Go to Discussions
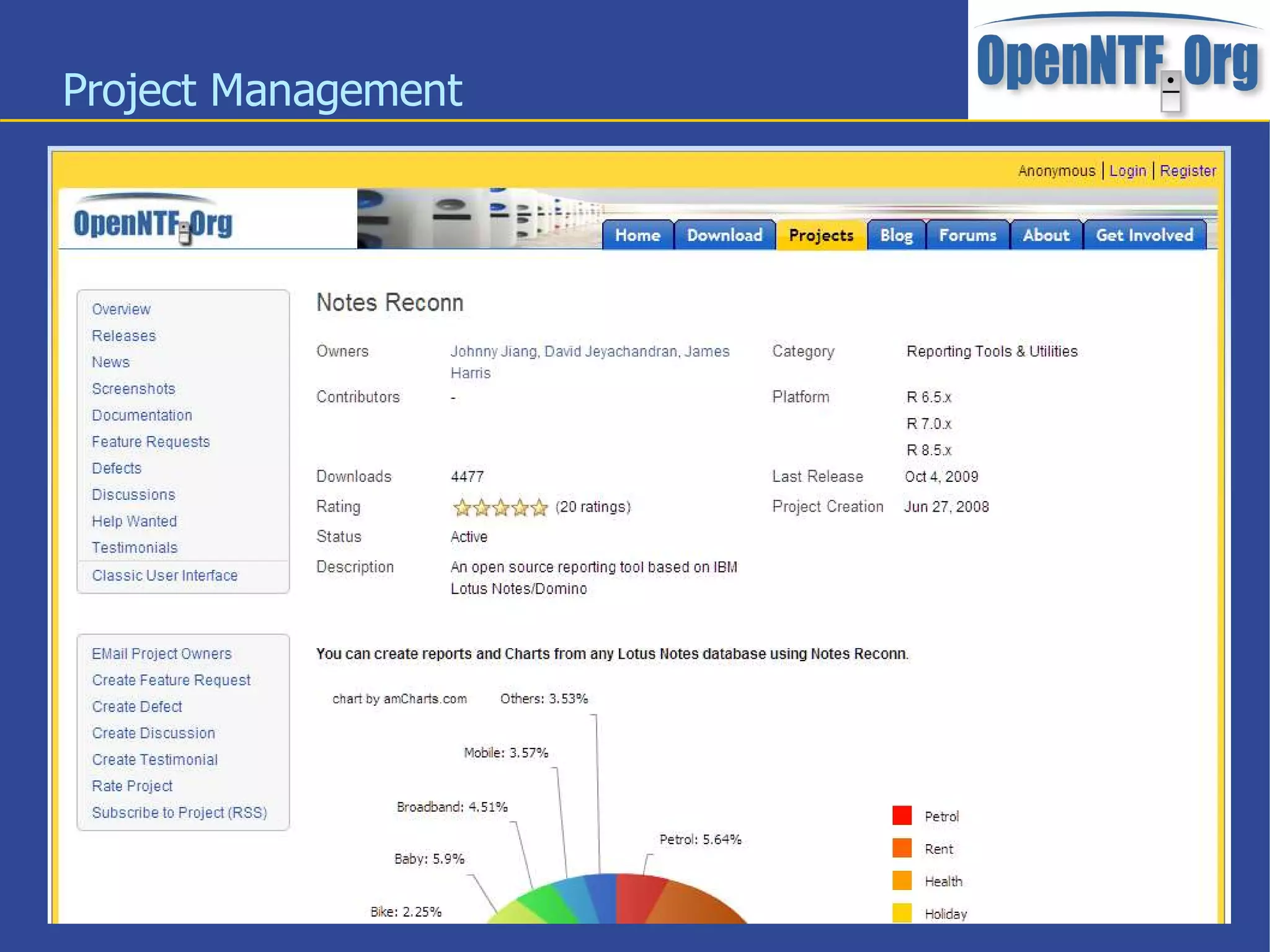 tap(133, 495)
